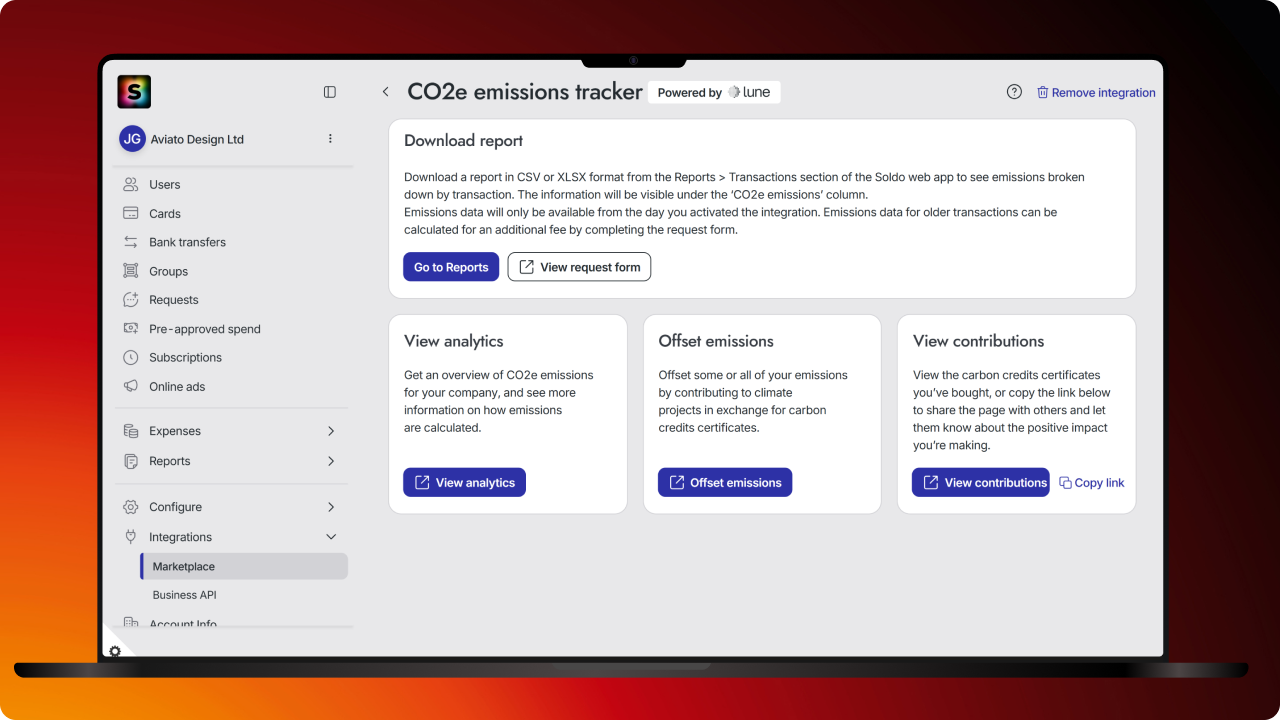The height and width of the screenshot is (720, 1280).
Task: Collapse the Integrations submenu chevron
Action: [331, 537]
